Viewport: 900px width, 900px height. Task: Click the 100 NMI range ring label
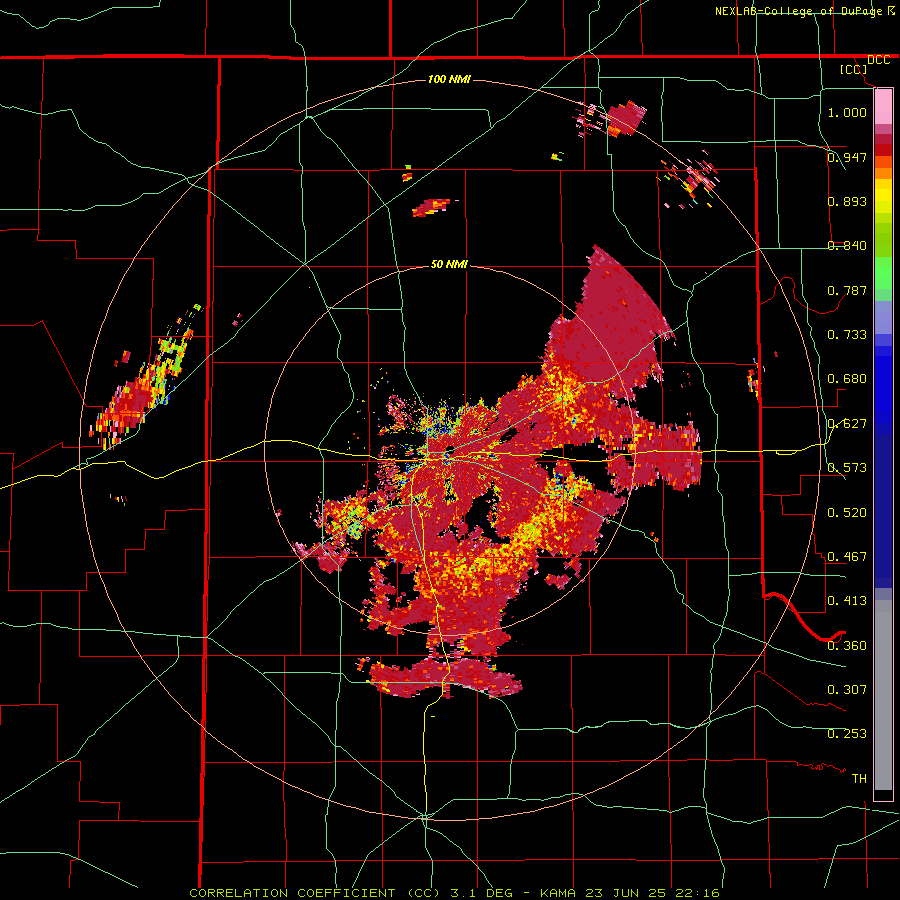click(449, 79)
